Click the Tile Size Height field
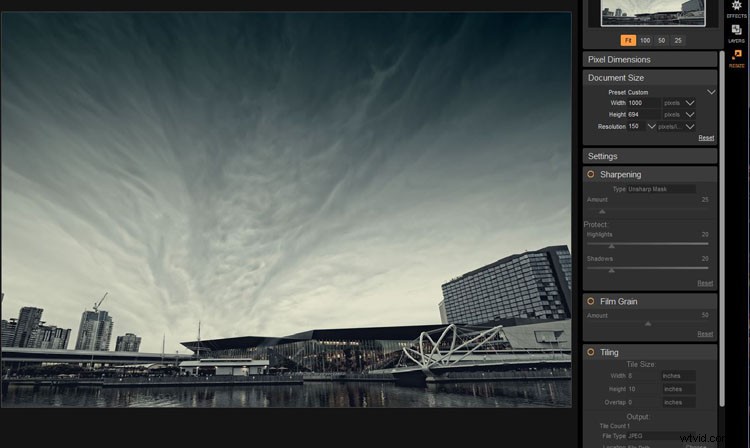The image size is (750, 448). pos(644,389)
